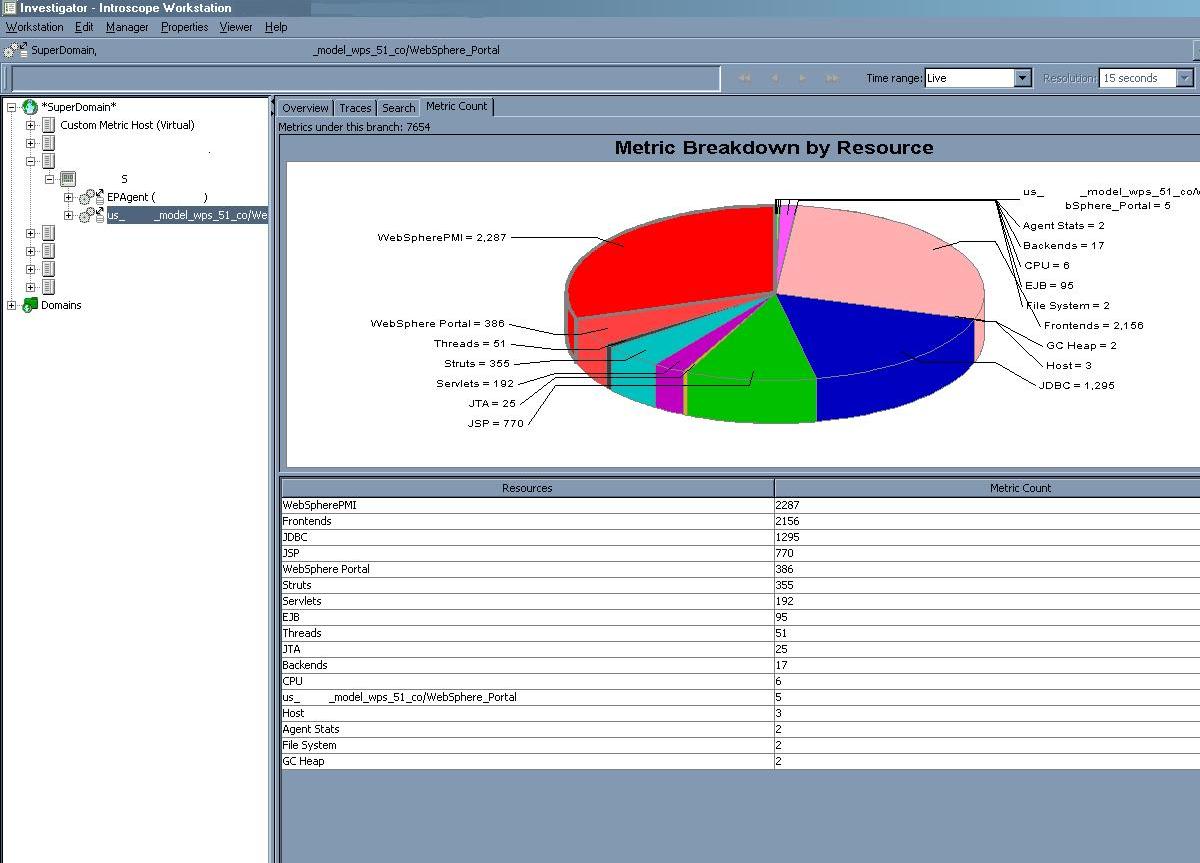Image resolution: width=1200 pixels, height=863 pixels.
Task: Select the EPAgent tree item
Action: tap(157, 197)
